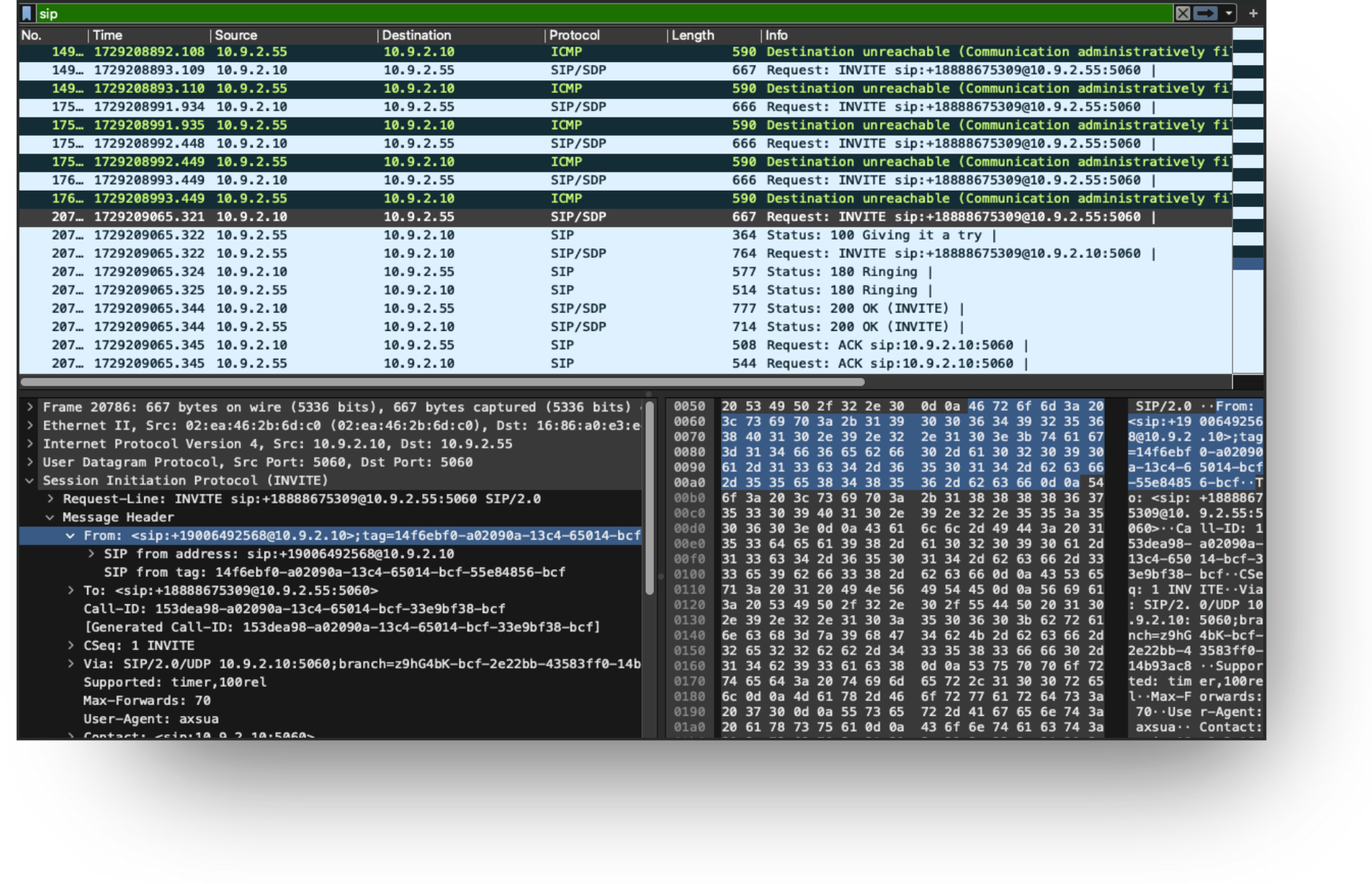Screen dimensions: 1372x884
Task: Sort by Destination column header
Action: (462, 35)
